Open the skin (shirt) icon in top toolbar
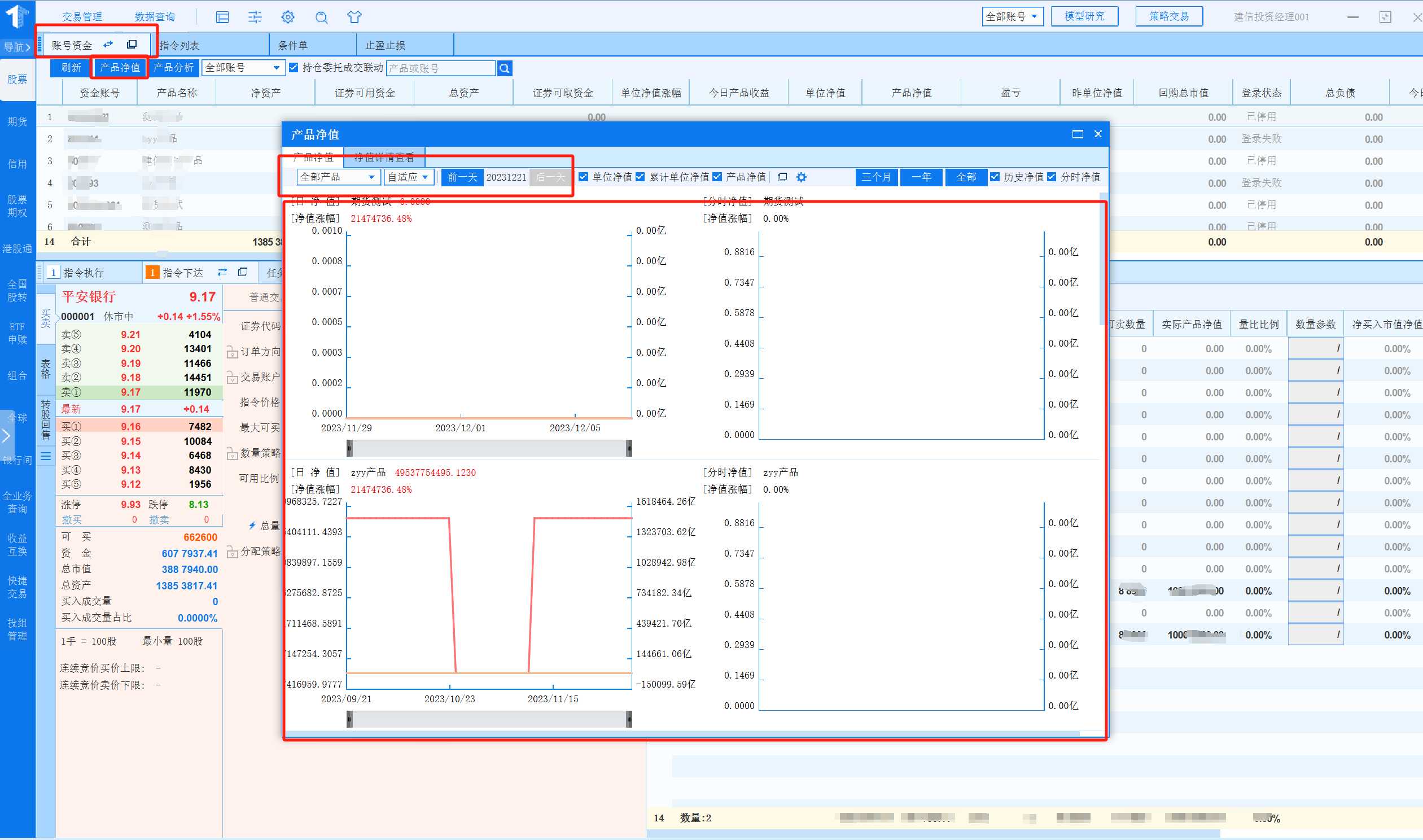This screenshot has height=840, width=1423. click(354, 17)
